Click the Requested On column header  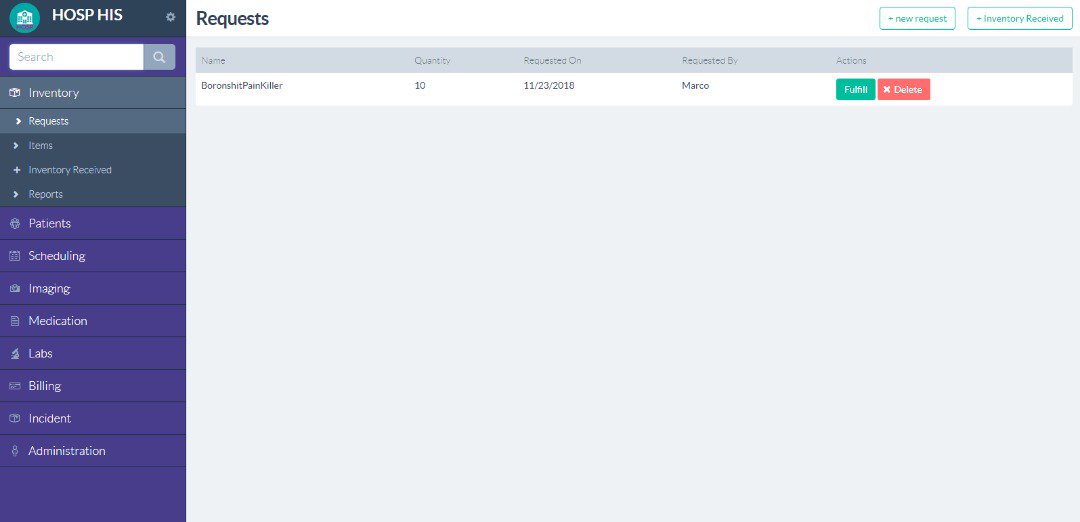pyautogui.click(x=552, y=61)
